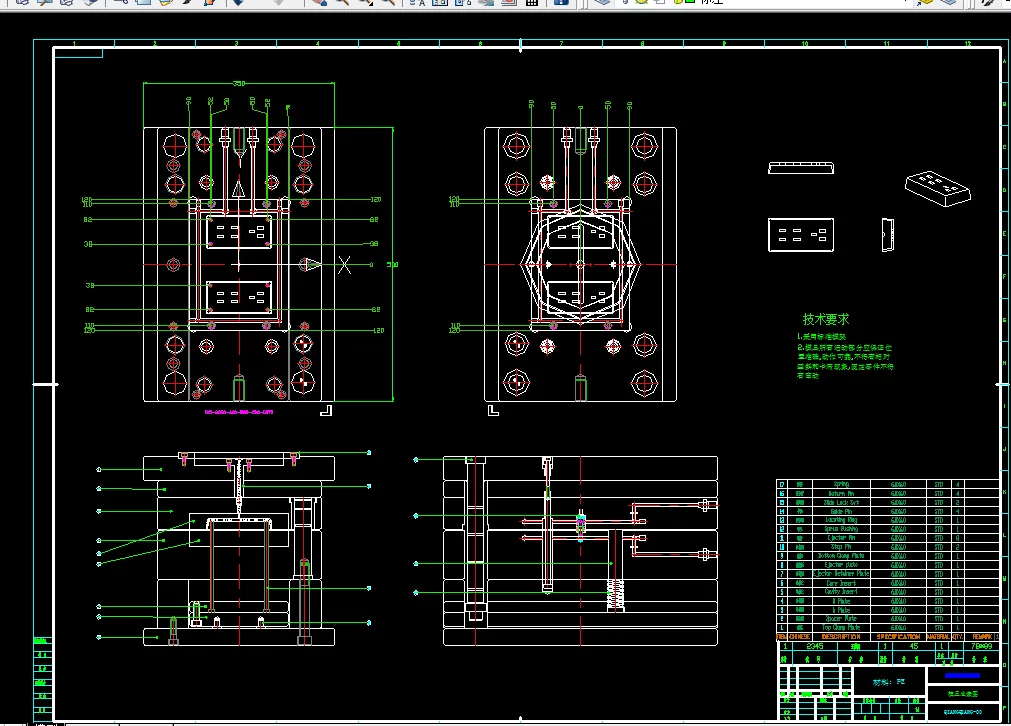Viewport: 1011px width, 726px height.
Task: Select the 350 width dimension label
Action: coord(239,83)
